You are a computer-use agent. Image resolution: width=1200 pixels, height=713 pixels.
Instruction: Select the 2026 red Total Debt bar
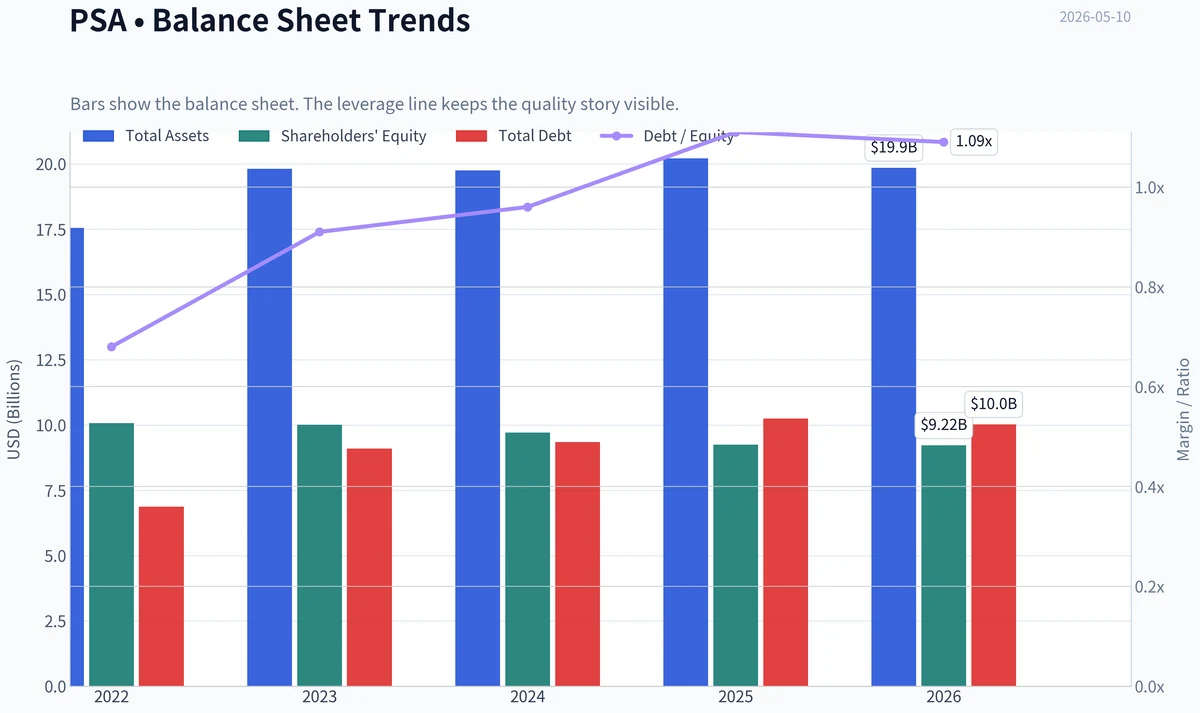[x=993, y=555]
